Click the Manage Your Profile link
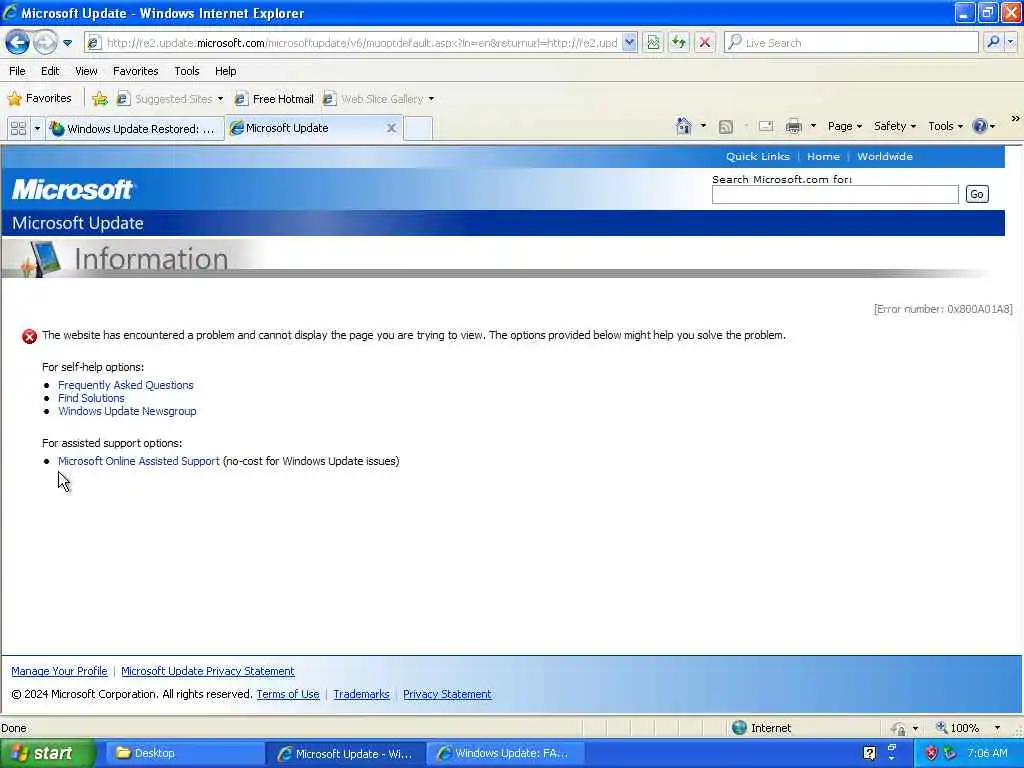The width and height of the screenshot is (1024, 768). (59, 671)
